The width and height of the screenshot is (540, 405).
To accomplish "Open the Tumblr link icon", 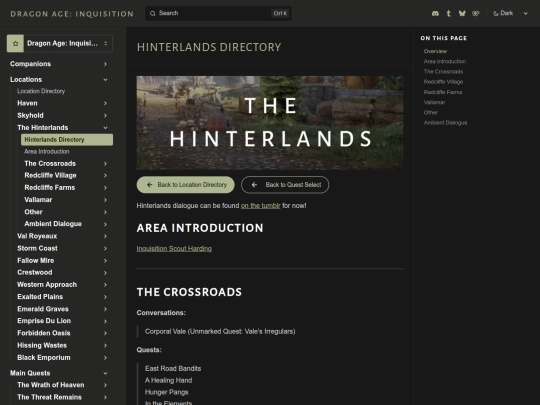I will point(448,13).
